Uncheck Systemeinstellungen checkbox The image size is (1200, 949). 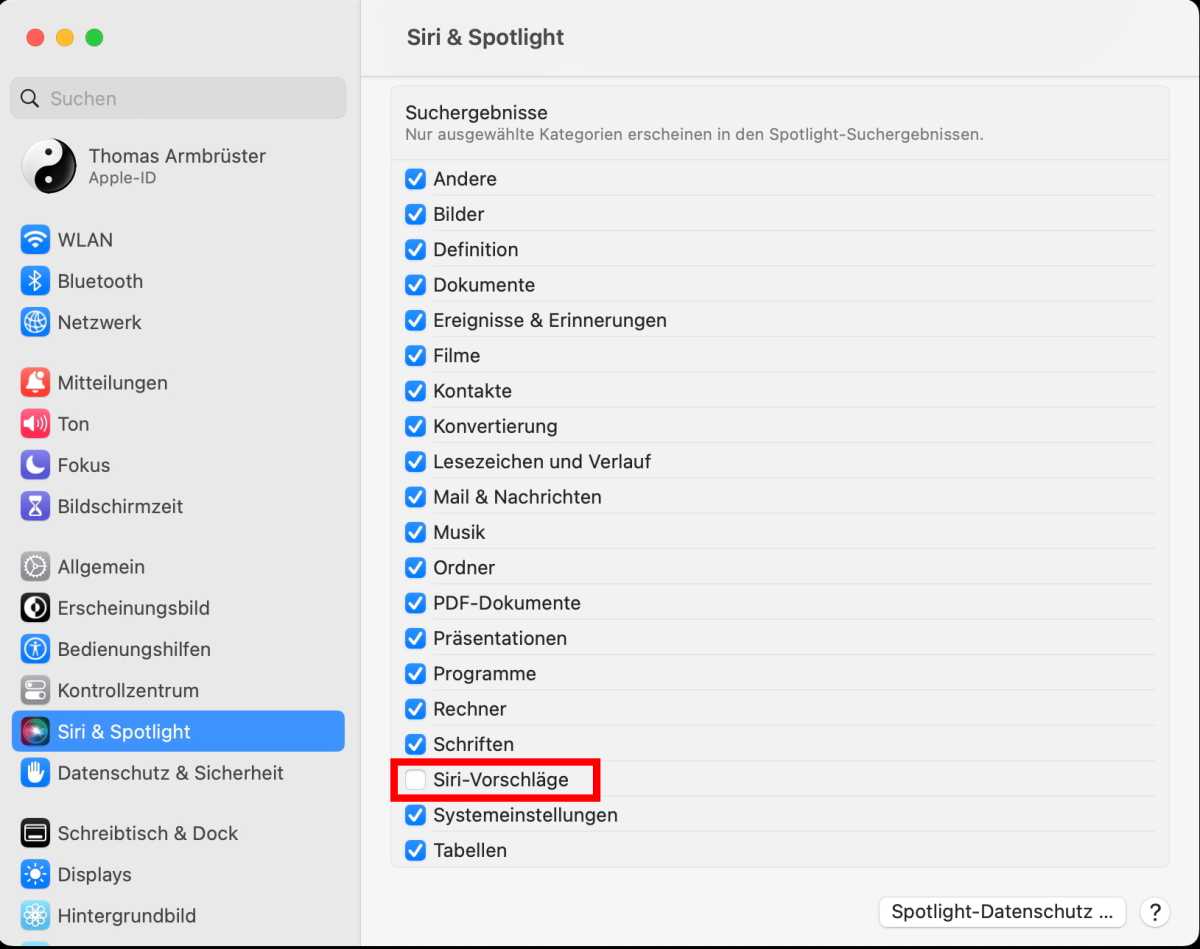click(415, 815)
